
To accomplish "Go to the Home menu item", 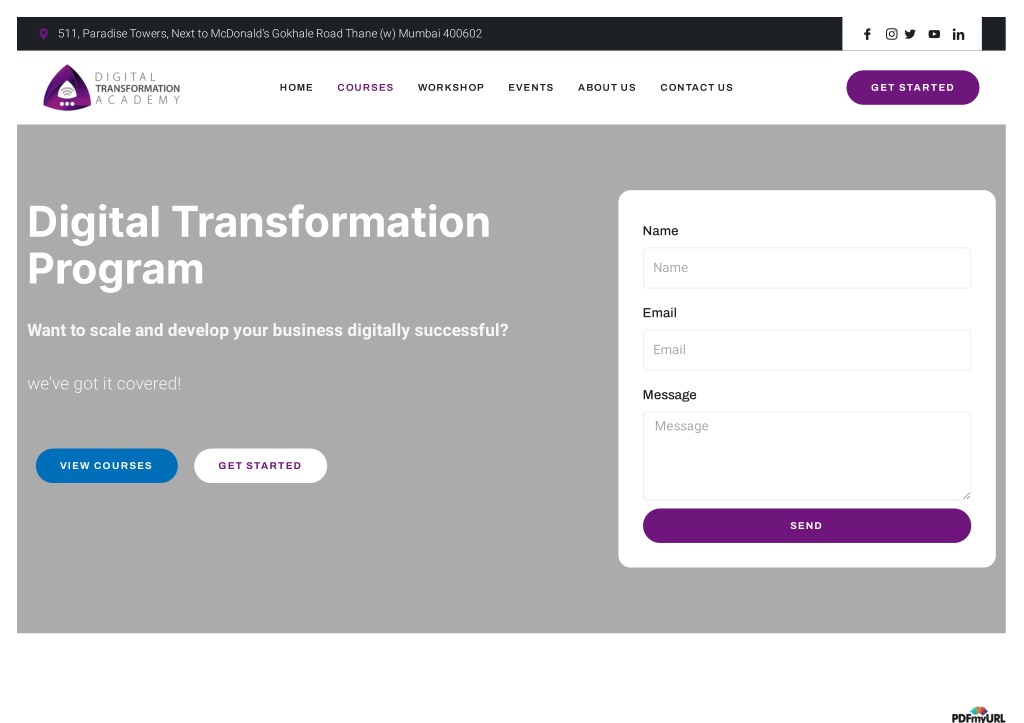I will tap(296, 88).
